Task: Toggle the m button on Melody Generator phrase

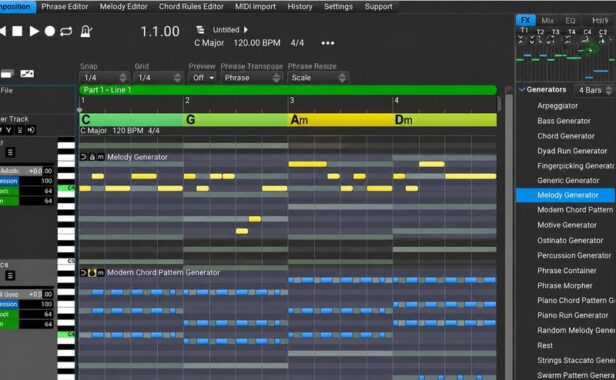Action: tap(101, 157)
